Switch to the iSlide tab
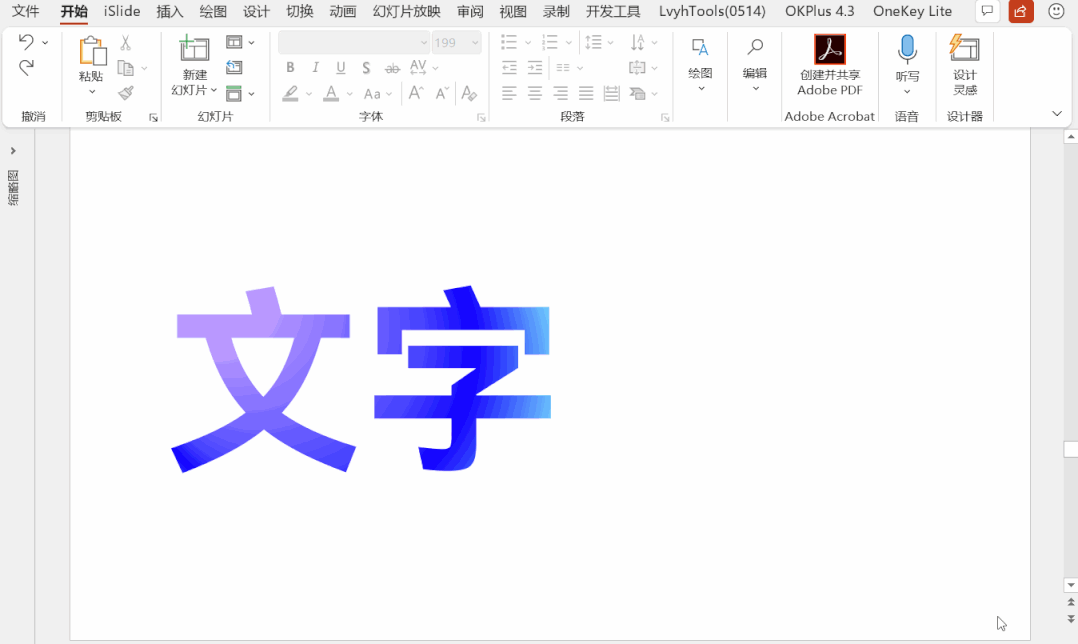The width and height of the screenshot is (1078, 644). 122,11
